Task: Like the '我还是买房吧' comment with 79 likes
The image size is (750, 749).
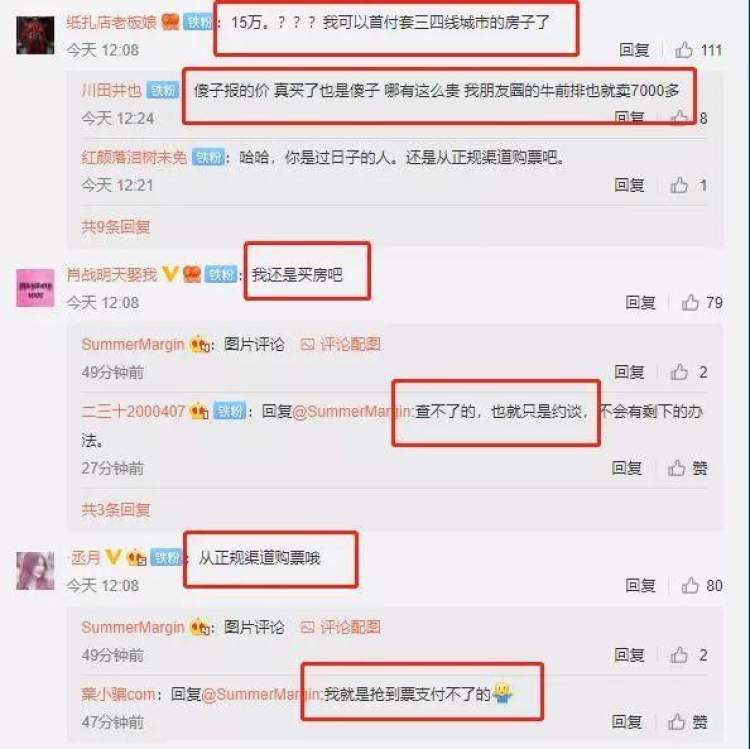Action: [690, 302]
